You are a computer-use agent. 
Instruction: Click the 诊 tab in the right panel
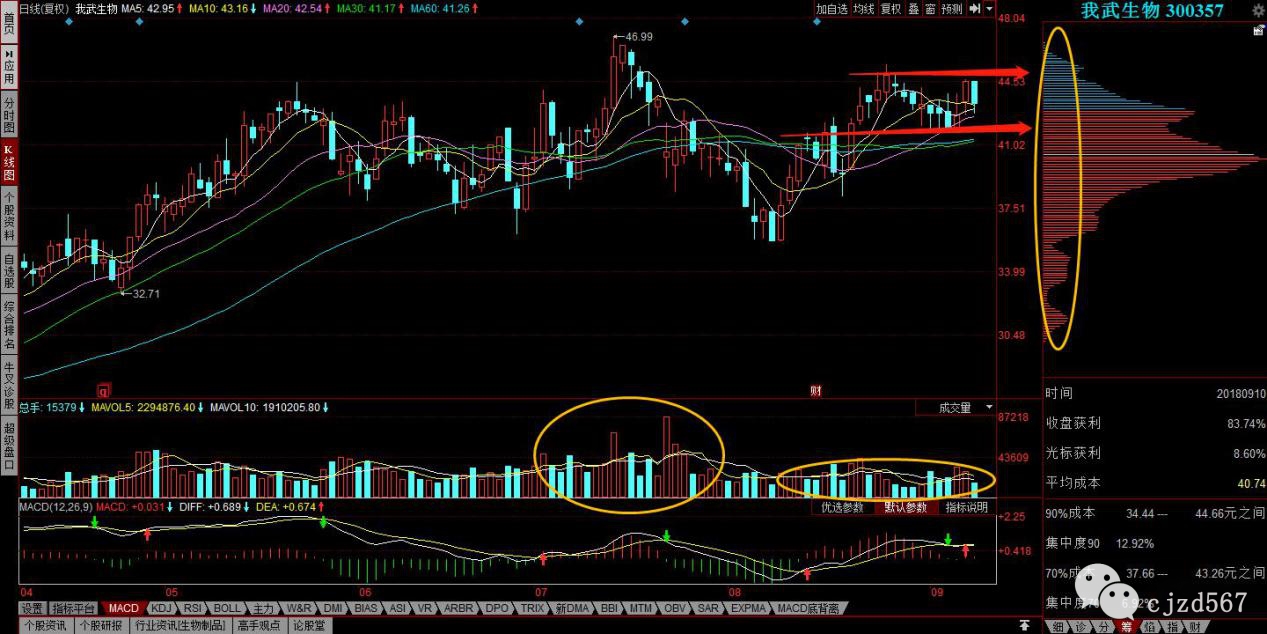tap(1080, 627)
